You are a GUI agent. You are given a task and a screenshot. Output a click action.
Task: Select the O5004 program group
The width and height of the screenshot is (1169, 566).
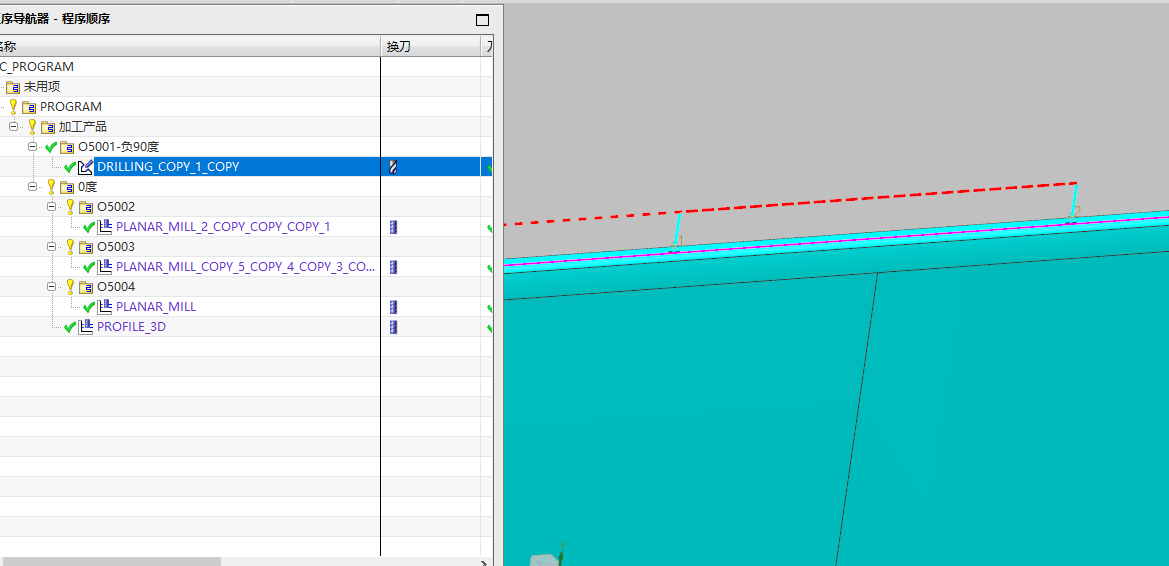pyautogui.click(x=116, y=286)
